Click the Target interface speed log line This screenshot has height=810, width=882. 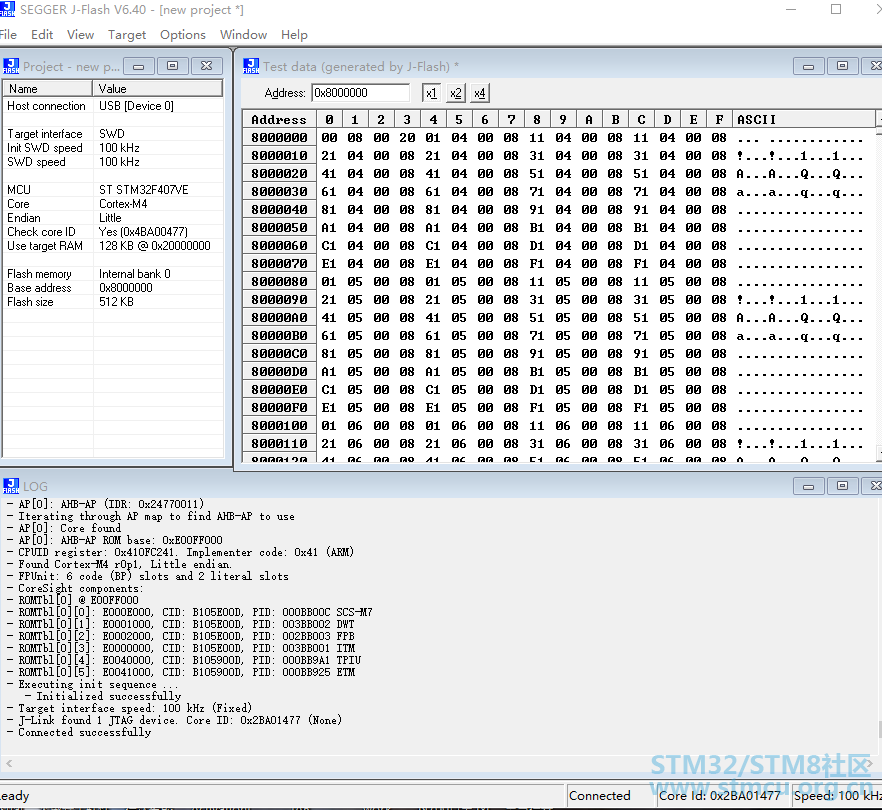(129, 708)
